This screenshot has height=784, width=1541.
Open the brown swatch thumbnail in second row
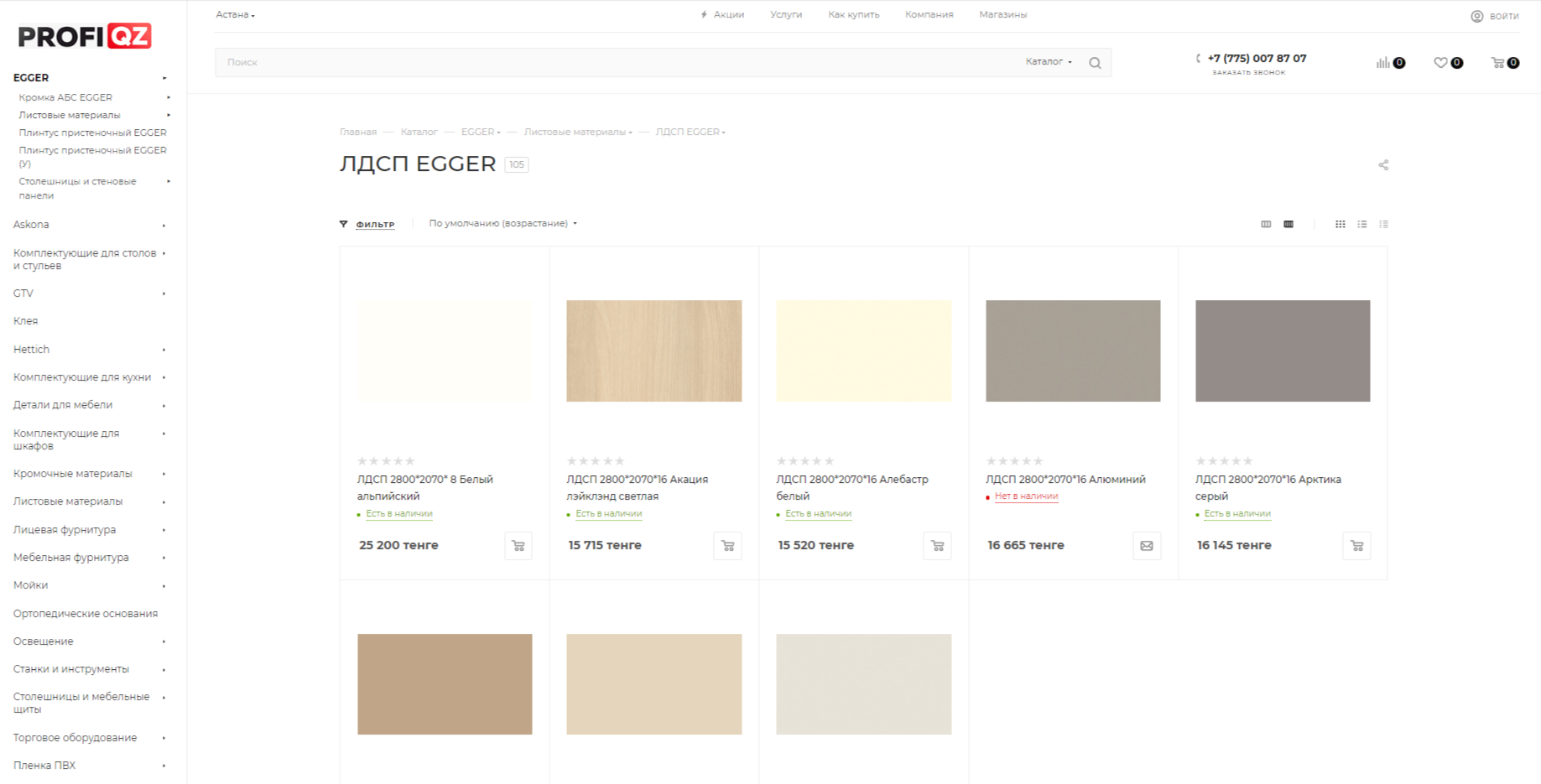pos(445,684)
